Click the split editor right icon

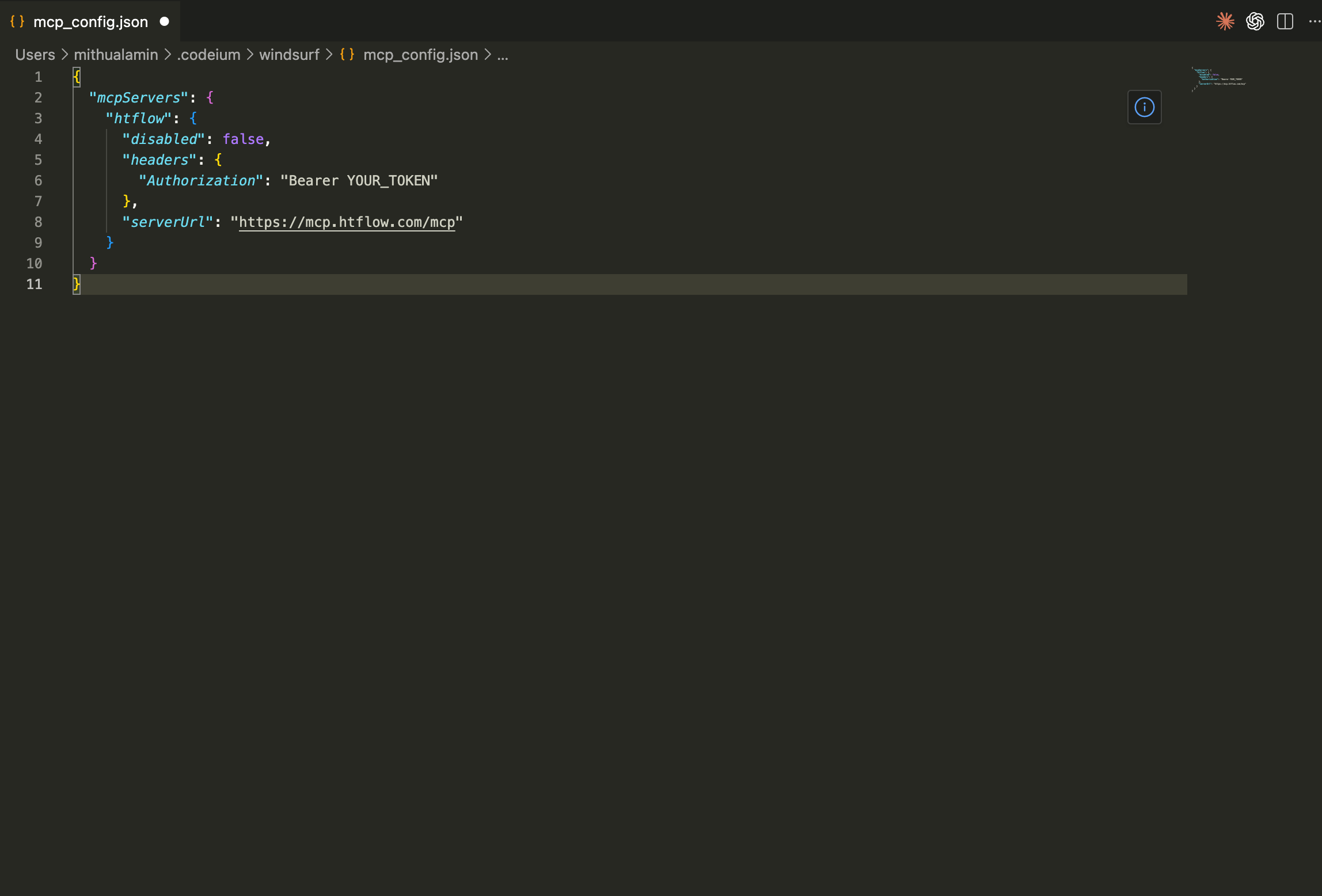1285,21
